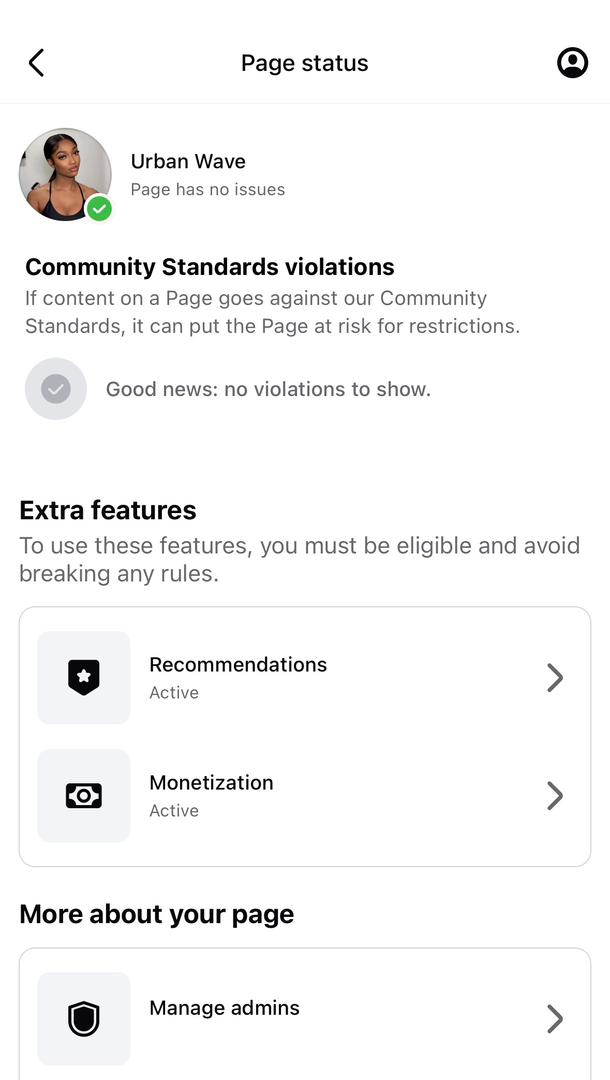The height and width of the screenshot is (1080, 610).
Task: Tap the Manage admins shield icon
Action: [x=84, y=1019]
